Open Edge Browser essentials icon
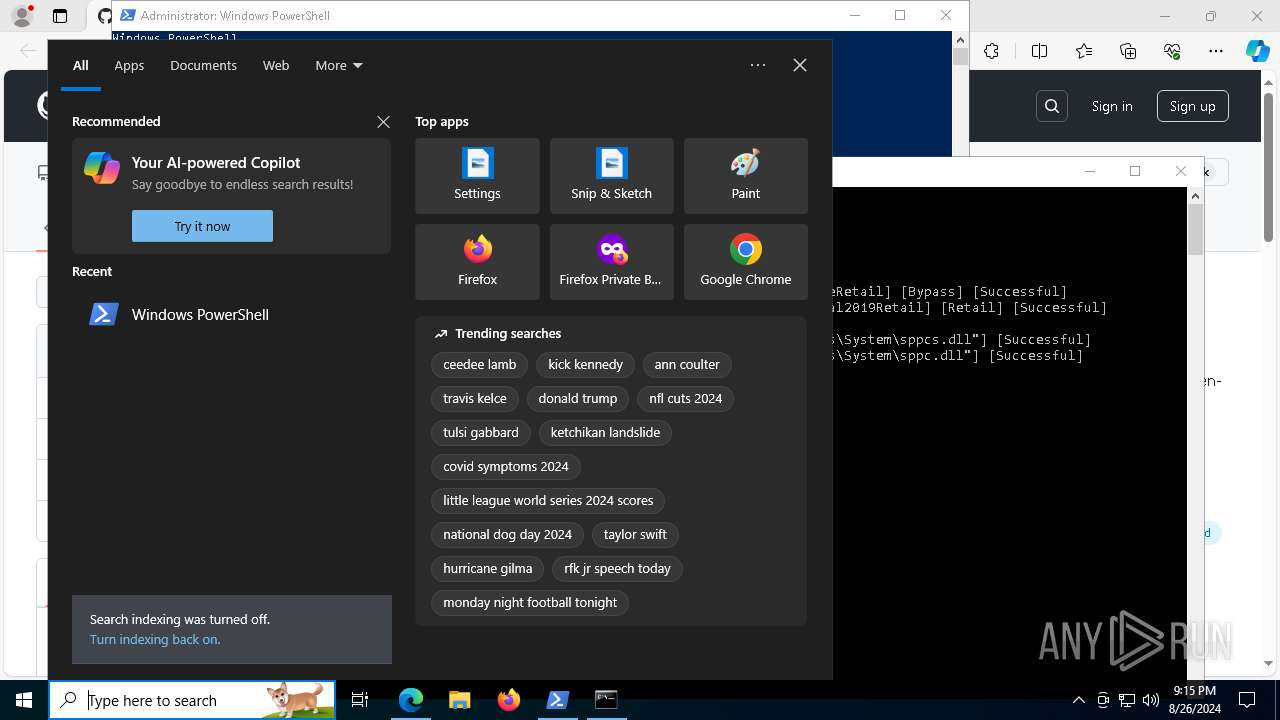 coord(1172,52)
